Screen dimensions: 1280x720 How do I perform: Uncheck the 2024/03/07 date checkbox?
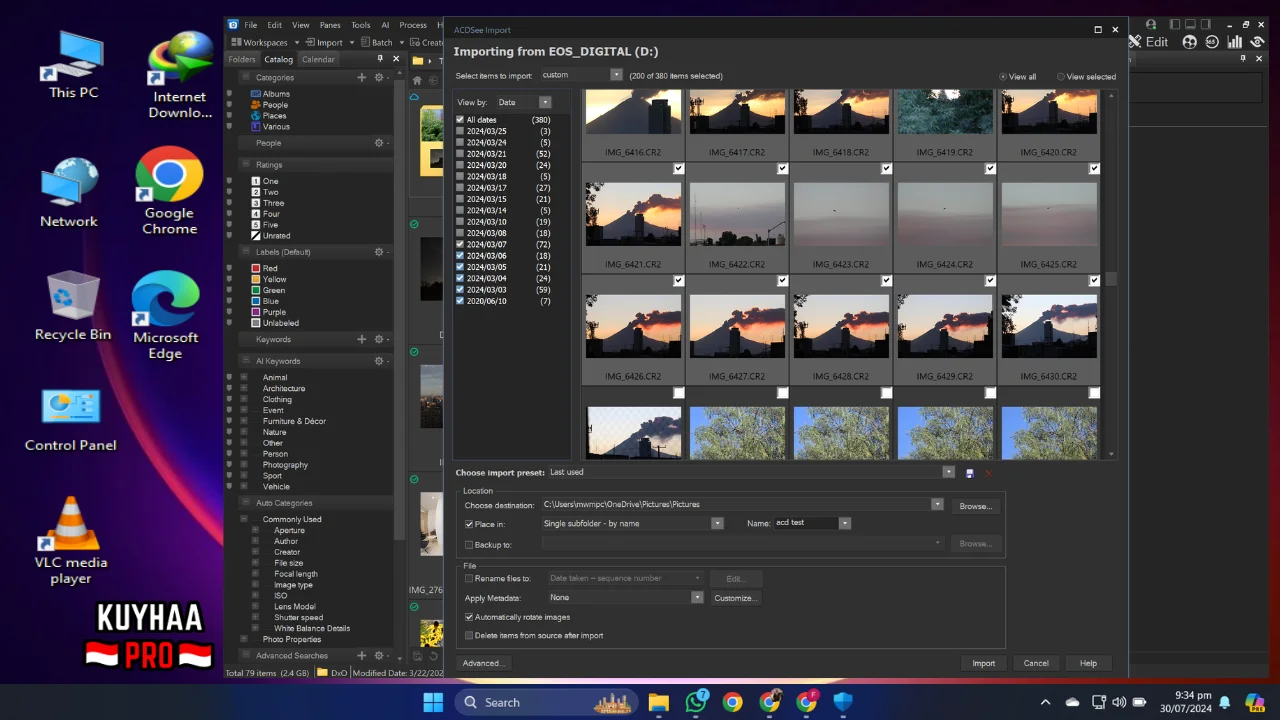(x=460, y=244)
